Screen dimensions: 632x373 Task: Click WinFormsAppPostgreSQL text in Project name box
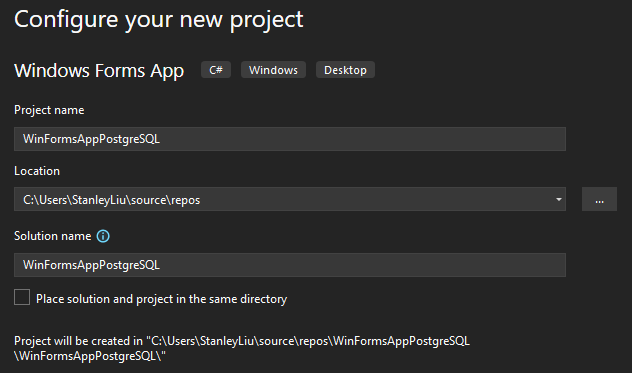click(91, 139)
